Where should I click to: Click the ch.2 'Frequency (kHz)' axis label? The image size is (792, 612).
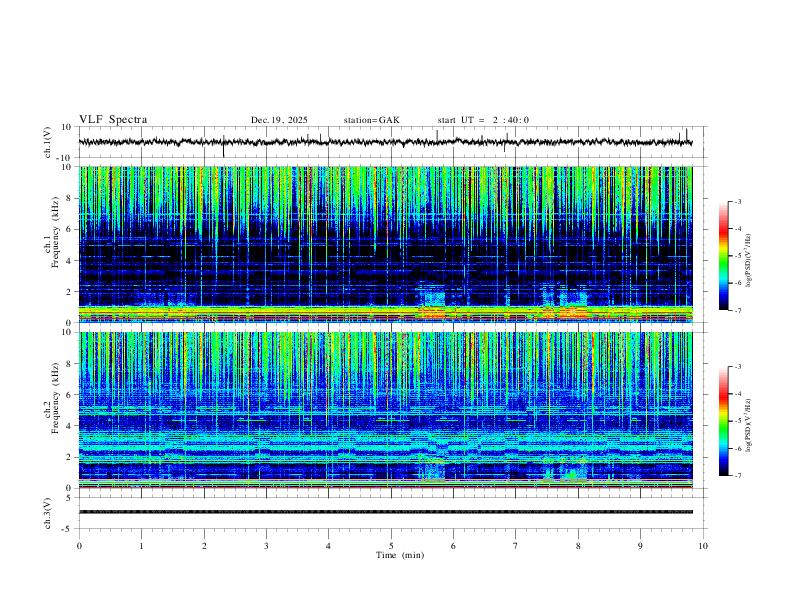(55, 398)
